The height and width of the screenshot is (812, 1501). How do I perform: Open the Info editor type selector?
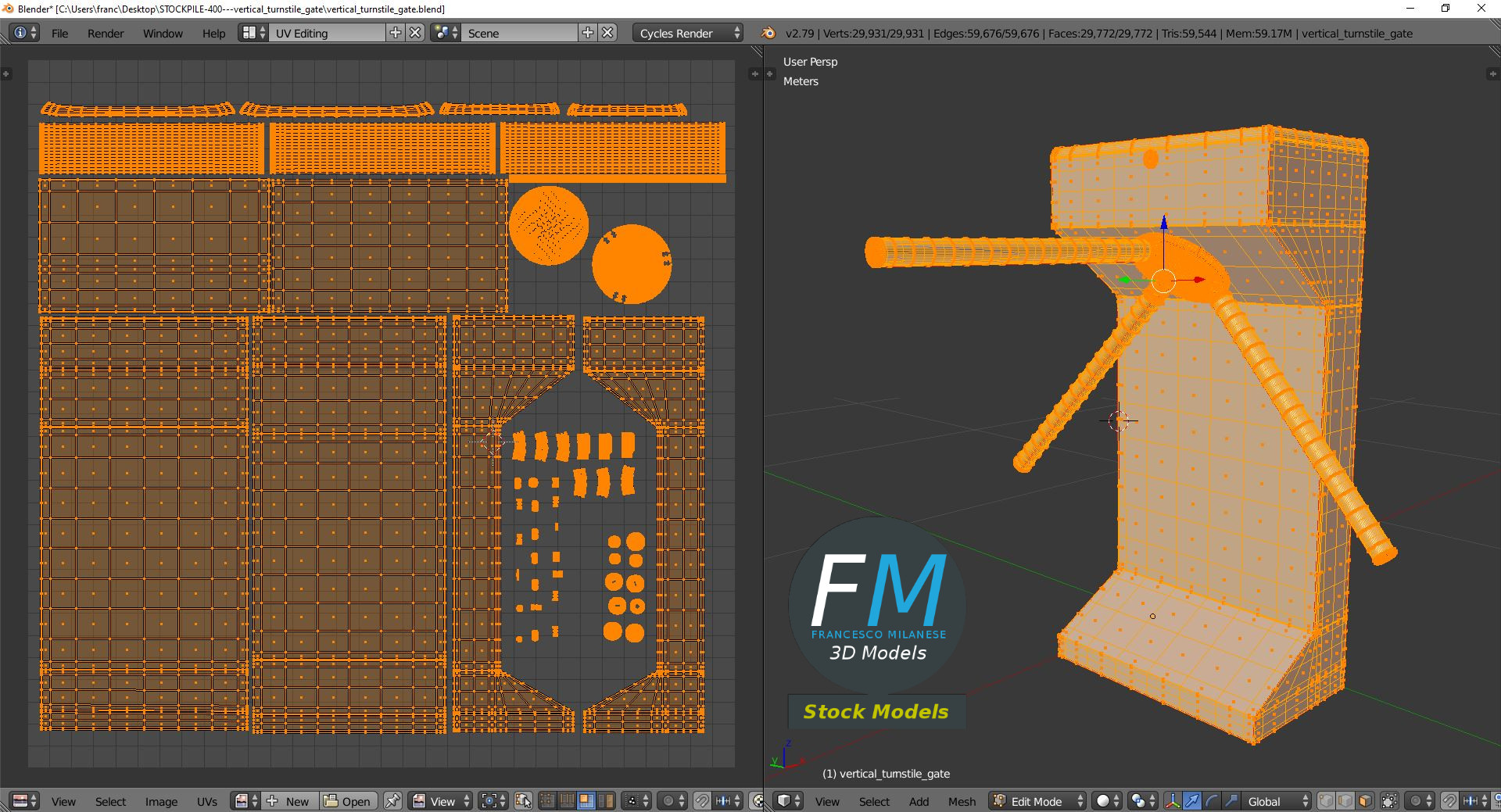click(25, 33)
